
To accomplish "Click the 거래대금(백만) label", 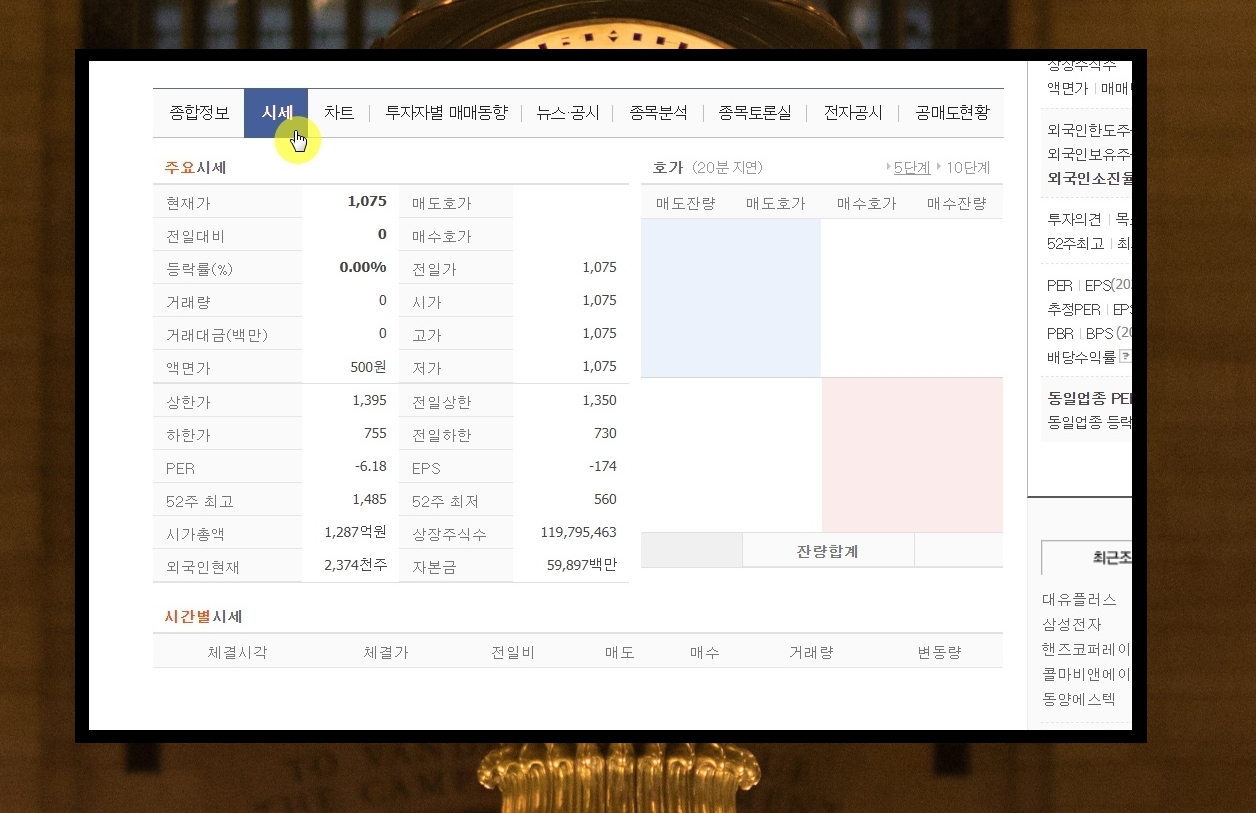I will 217,335.
